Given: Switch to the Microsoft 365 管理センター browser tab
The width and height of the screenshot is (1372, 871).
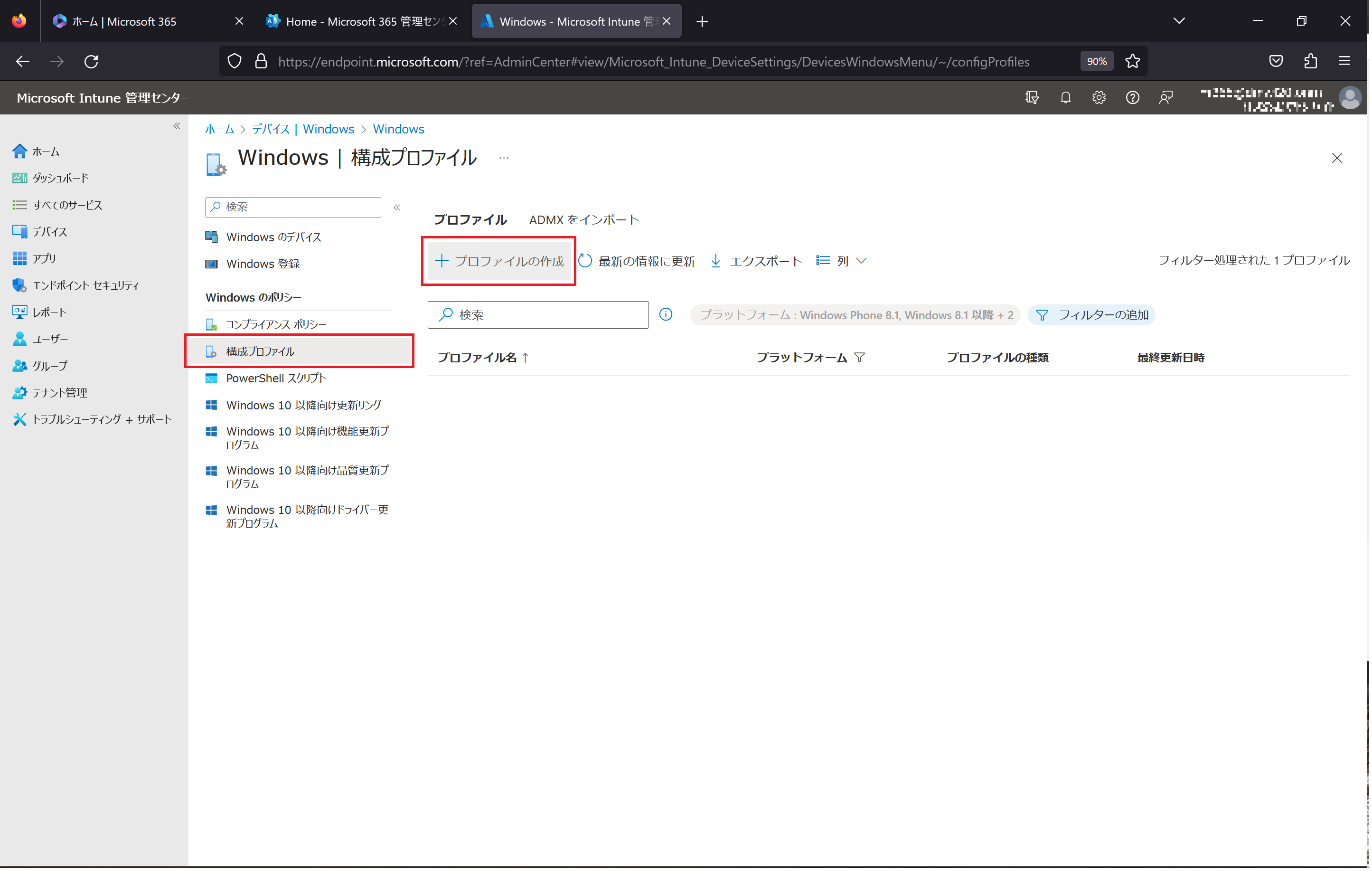Looking at the screenshot, I should coord(361,21).
